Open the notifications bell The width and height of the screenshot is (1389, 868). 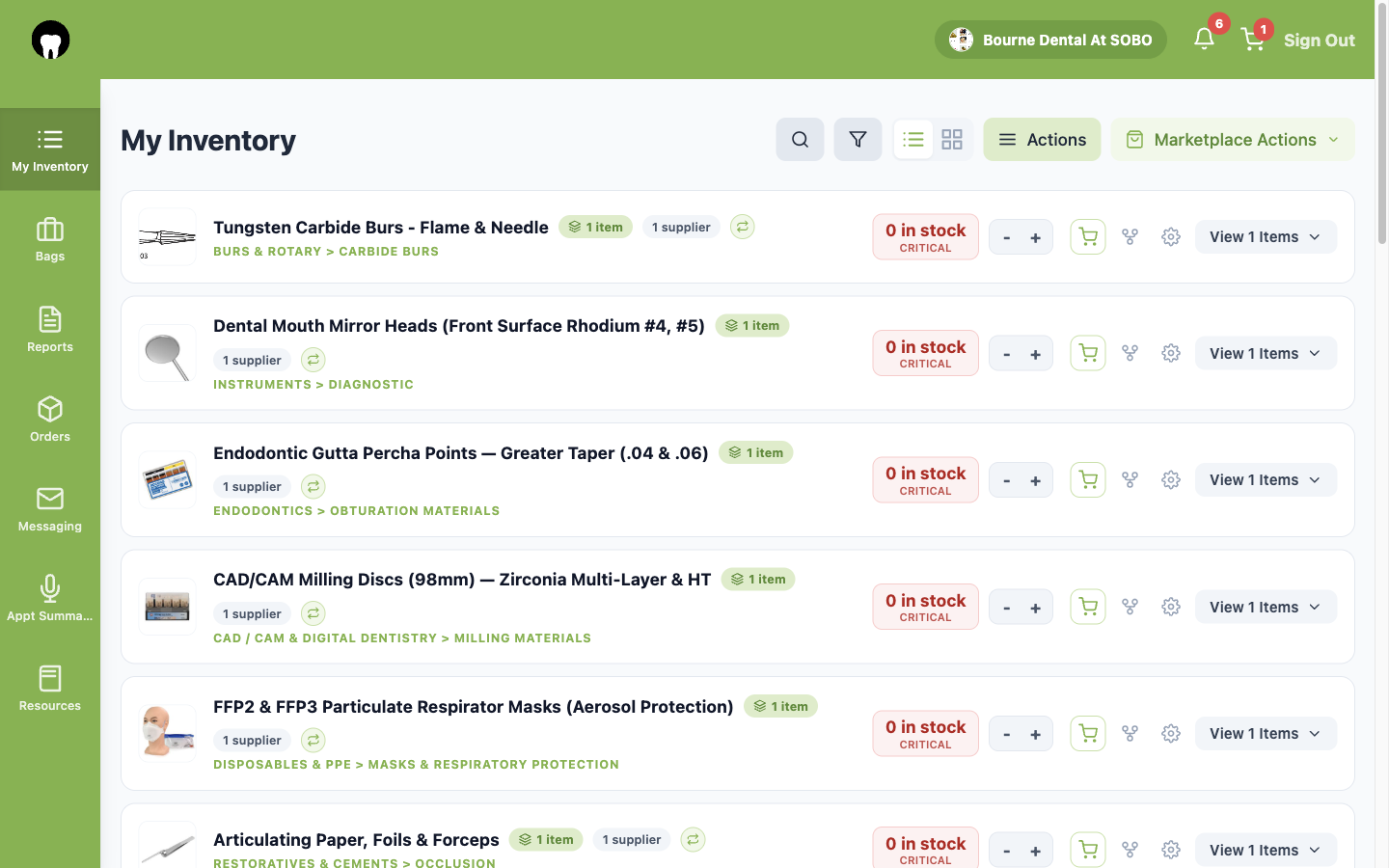pos(1204,39)
